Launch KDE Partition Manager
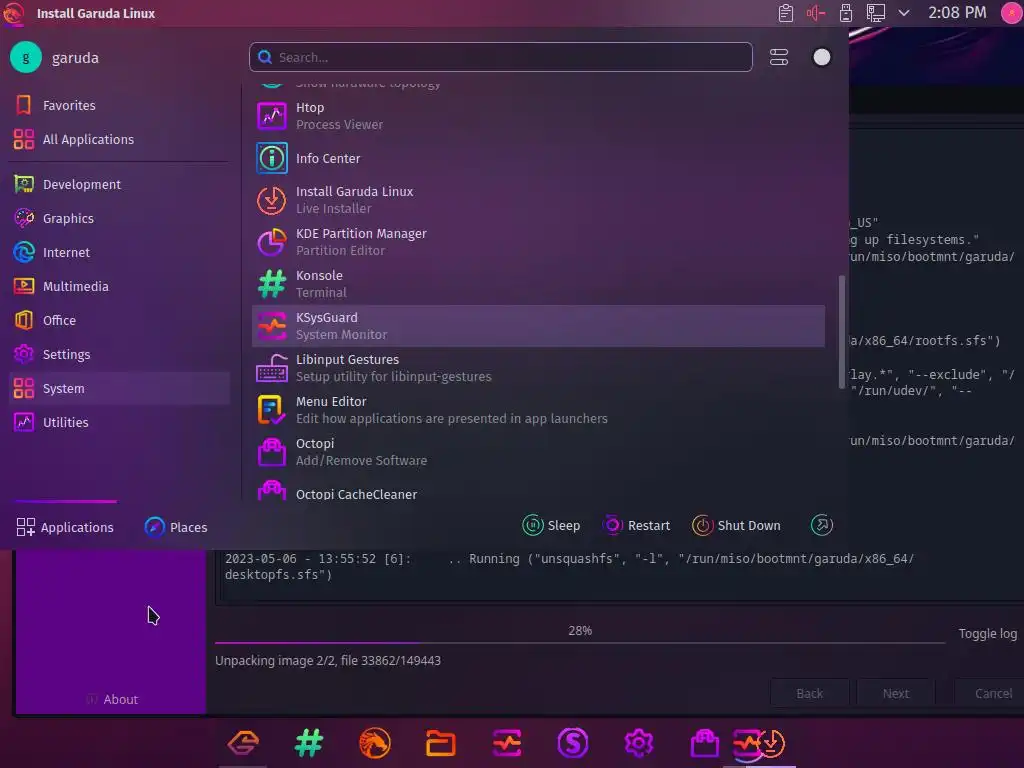 pos(538,242)
